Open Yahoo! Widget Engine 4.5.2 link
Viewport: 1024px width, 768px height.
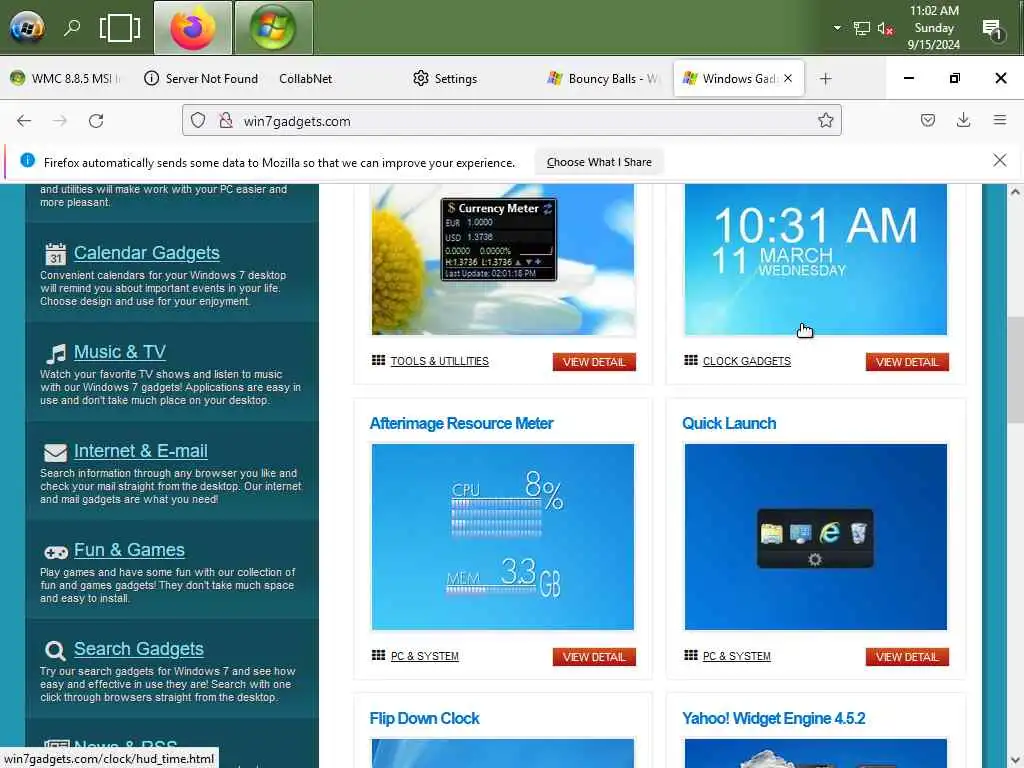pyautogui.click(x=773, y=718)
